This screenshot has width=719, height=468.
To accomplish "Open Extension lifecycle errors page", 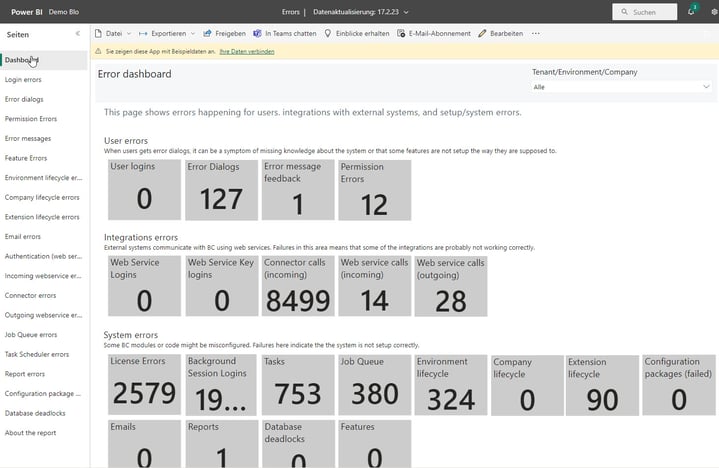I will tap(42, 217).
